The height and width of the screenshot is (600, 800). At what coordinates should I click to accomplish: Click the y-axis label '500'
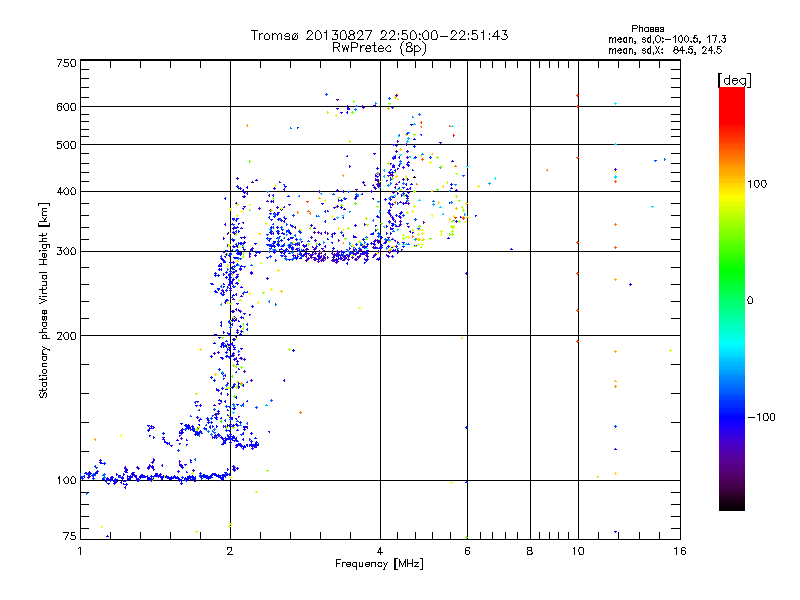pos(66,144)
